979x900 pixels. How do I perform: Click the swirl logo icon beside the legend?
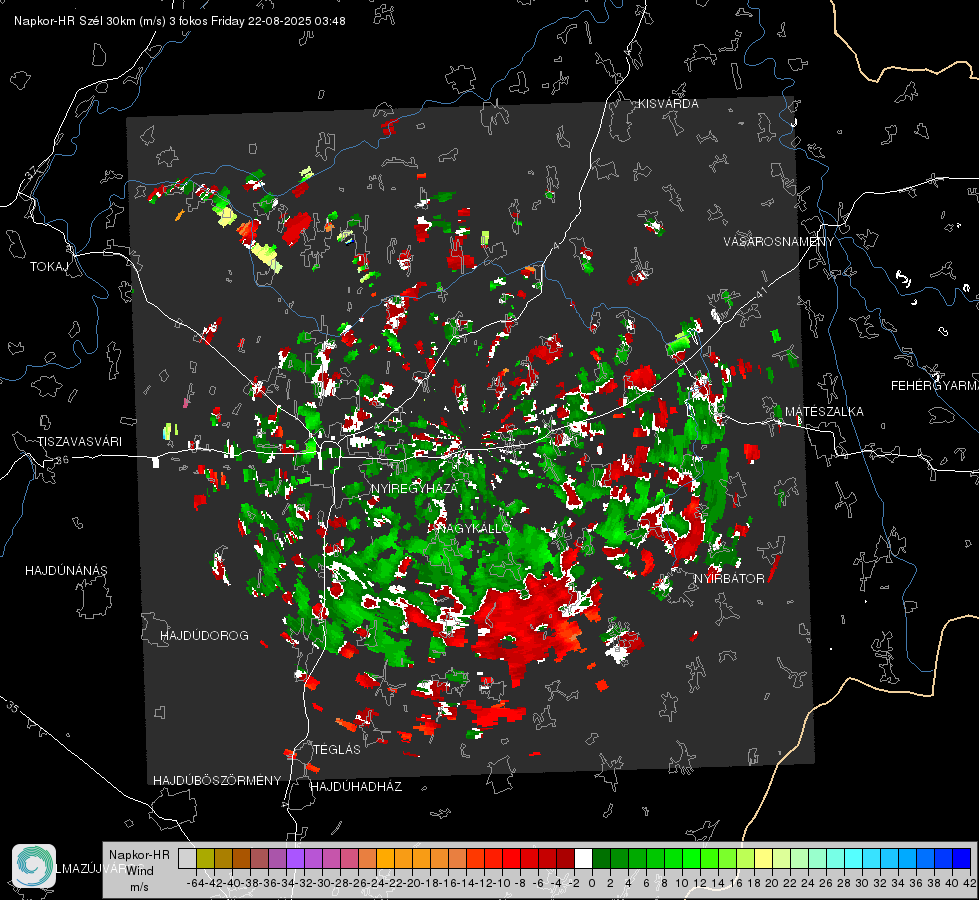[34, 866]
